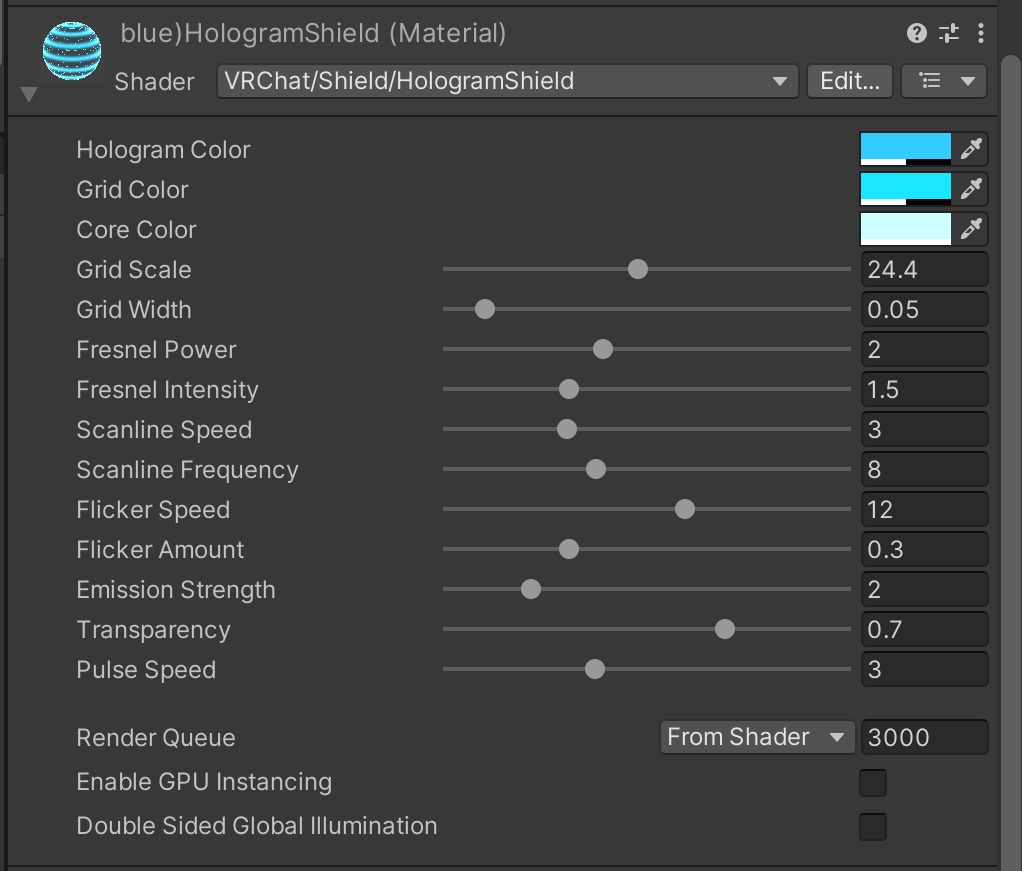Pick Hologram Color with the eyedropper
The height and width of the screenshot is (871, 1022).
point(971,149)
